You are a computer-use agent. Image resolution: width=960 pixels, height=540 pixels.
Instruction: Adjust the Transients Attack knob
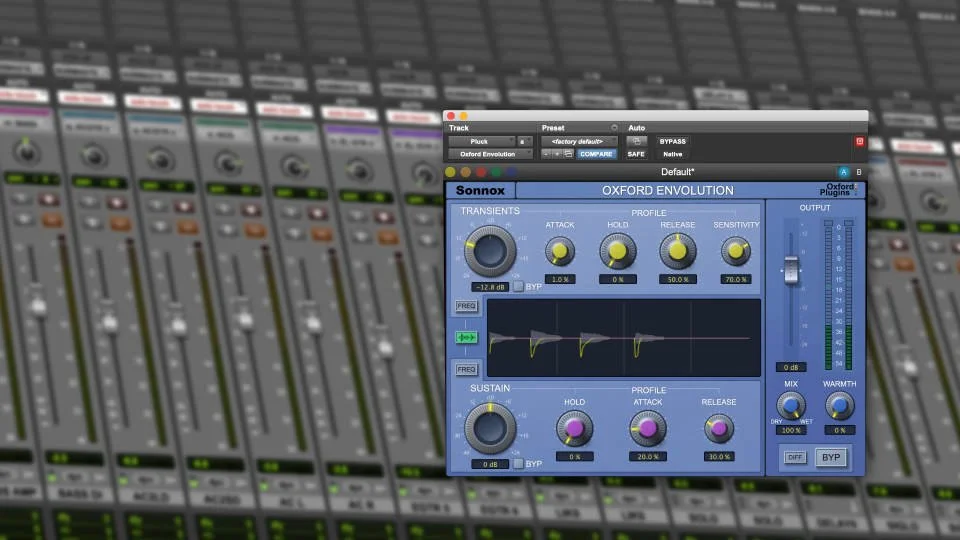560,251
